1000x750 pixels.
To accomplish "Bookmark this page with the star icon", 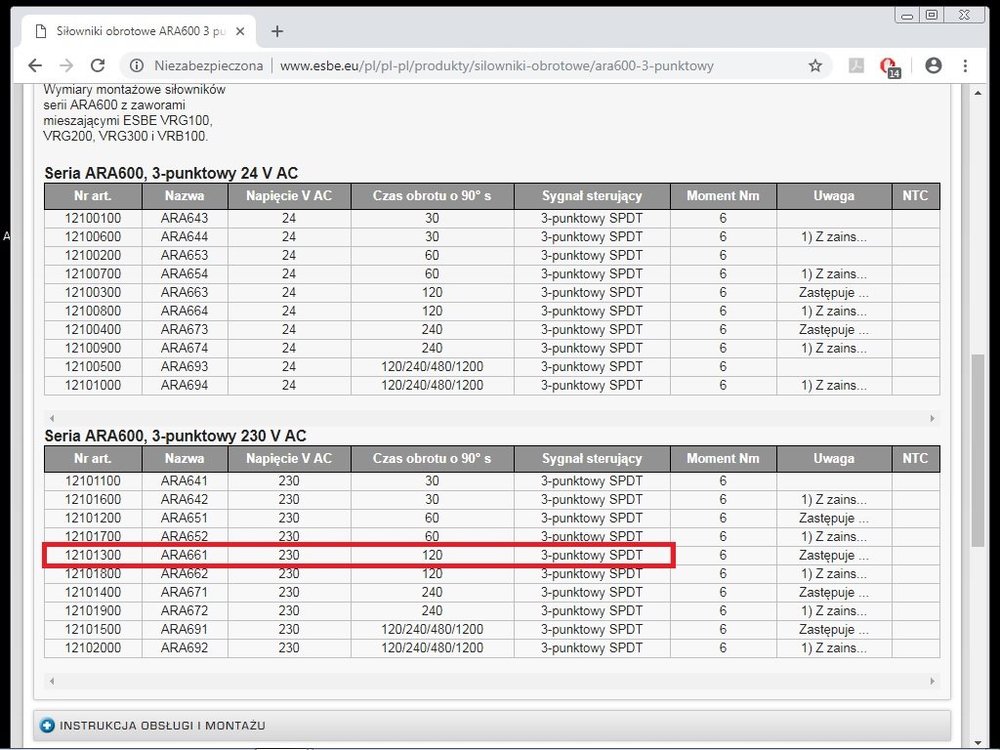I will coord(815,66).
